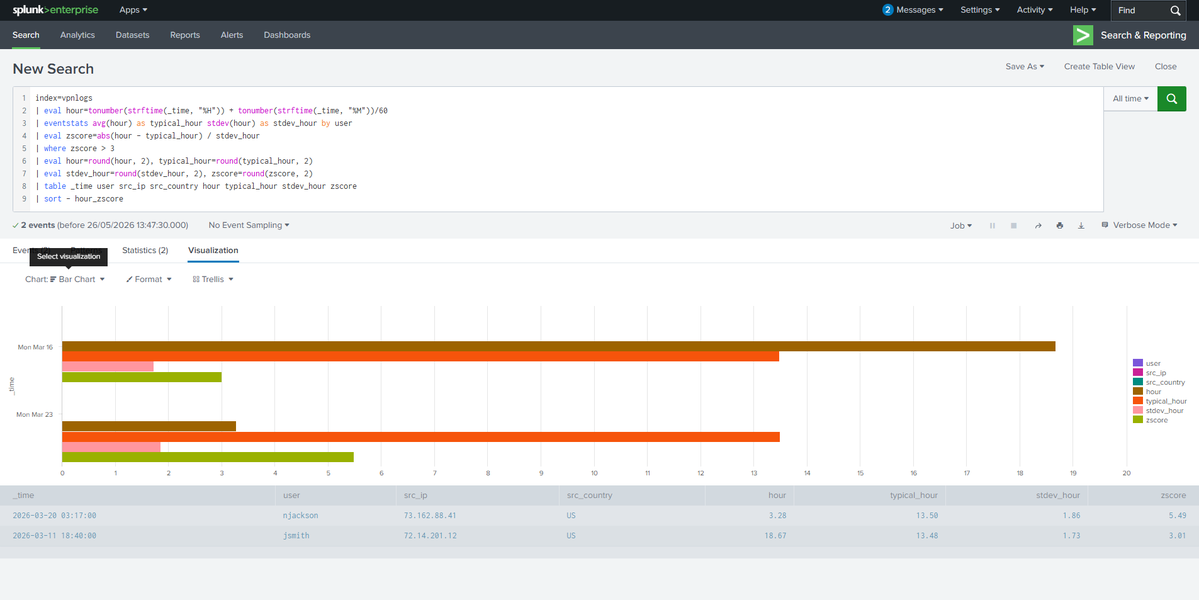Viewport: 1199px width, 600px height.
Task: Open the Settings dropdown
Action: pyautogui.click(x=980, y=10)
